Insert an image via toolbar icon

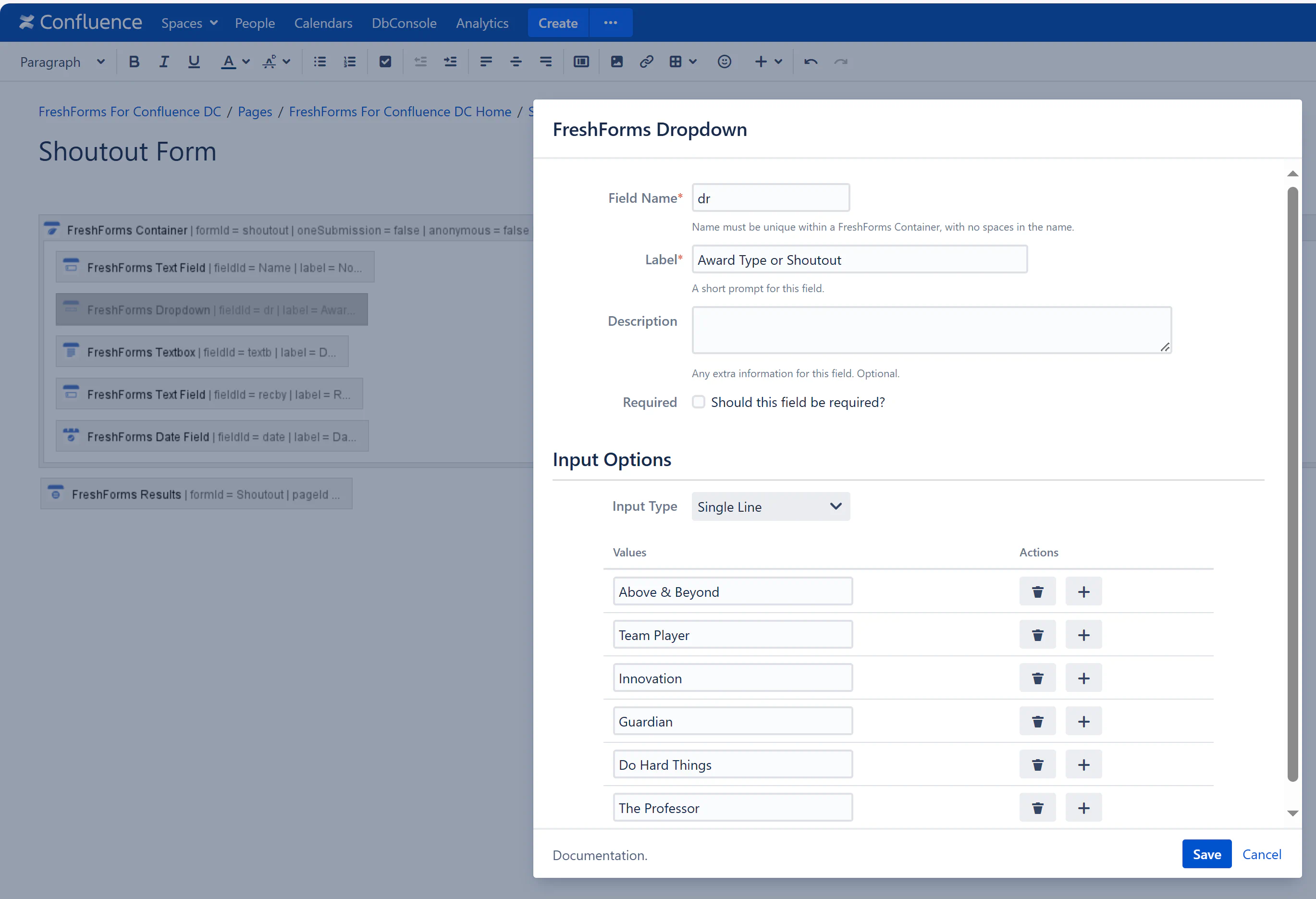click(616, 62)
